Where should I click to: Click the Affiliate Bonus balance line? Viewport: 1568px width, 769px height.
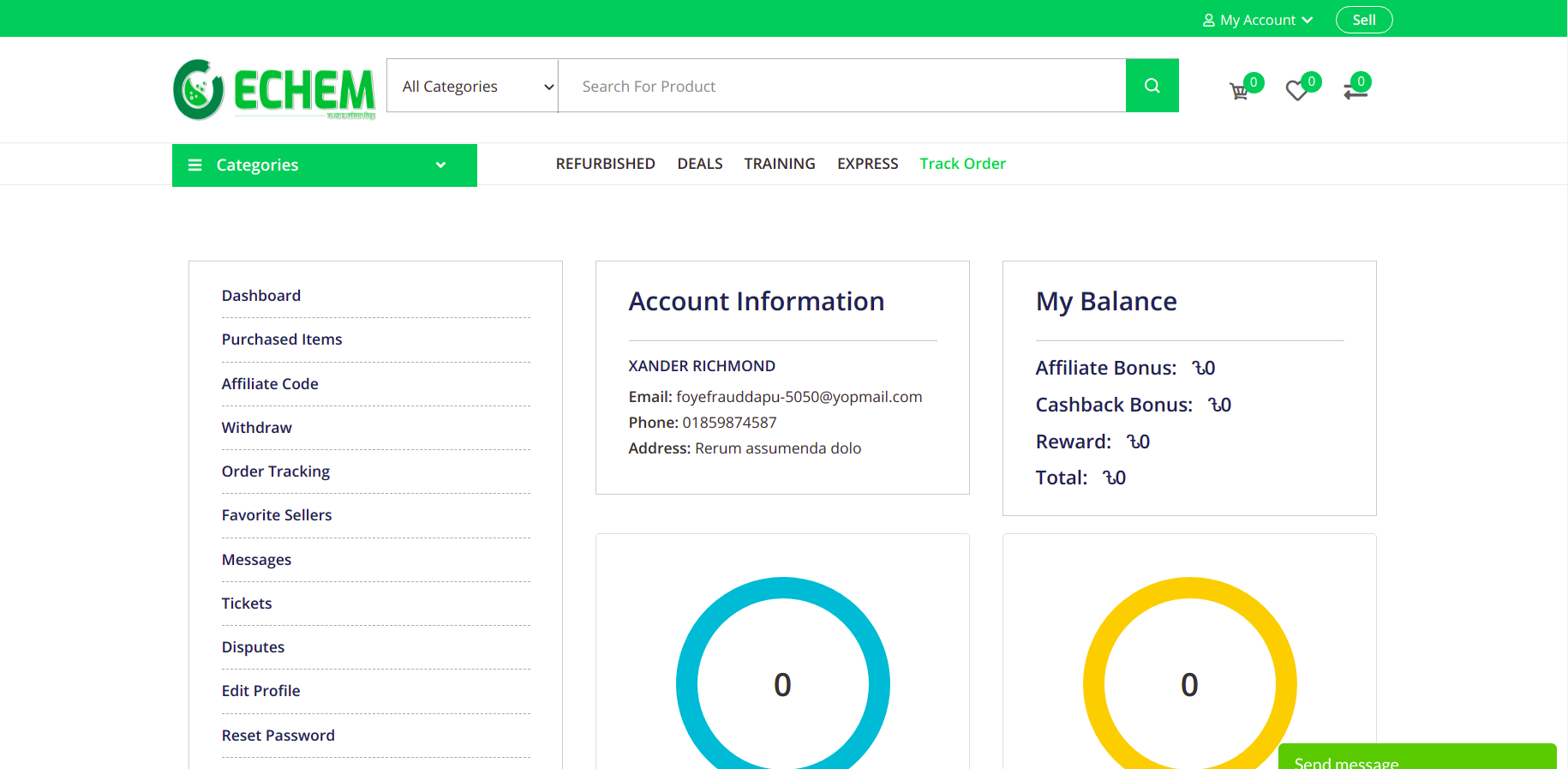(x=1125, y=368)
